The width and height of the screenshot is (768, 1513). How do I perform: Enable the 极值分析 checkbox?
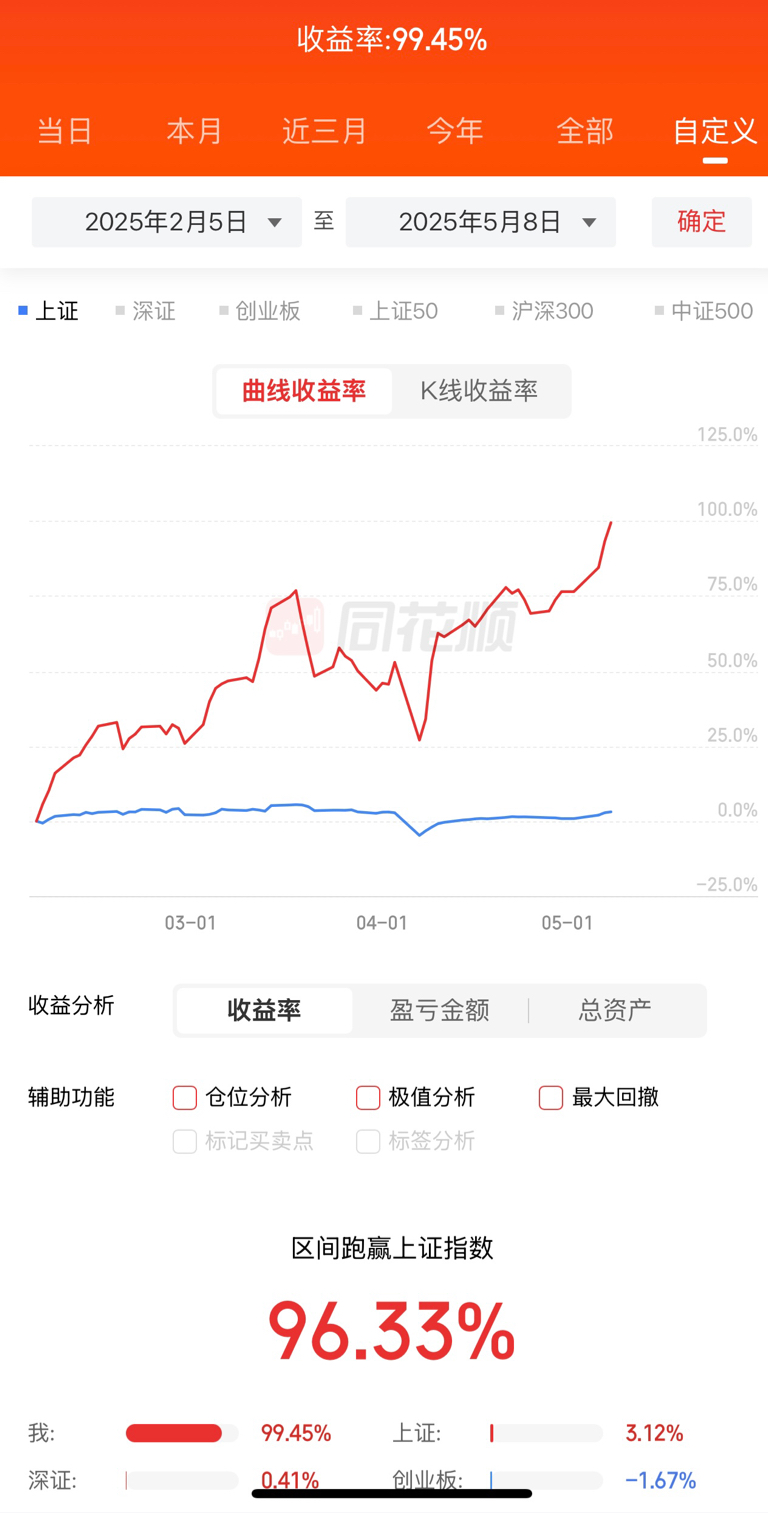(x=368, y=1098)
